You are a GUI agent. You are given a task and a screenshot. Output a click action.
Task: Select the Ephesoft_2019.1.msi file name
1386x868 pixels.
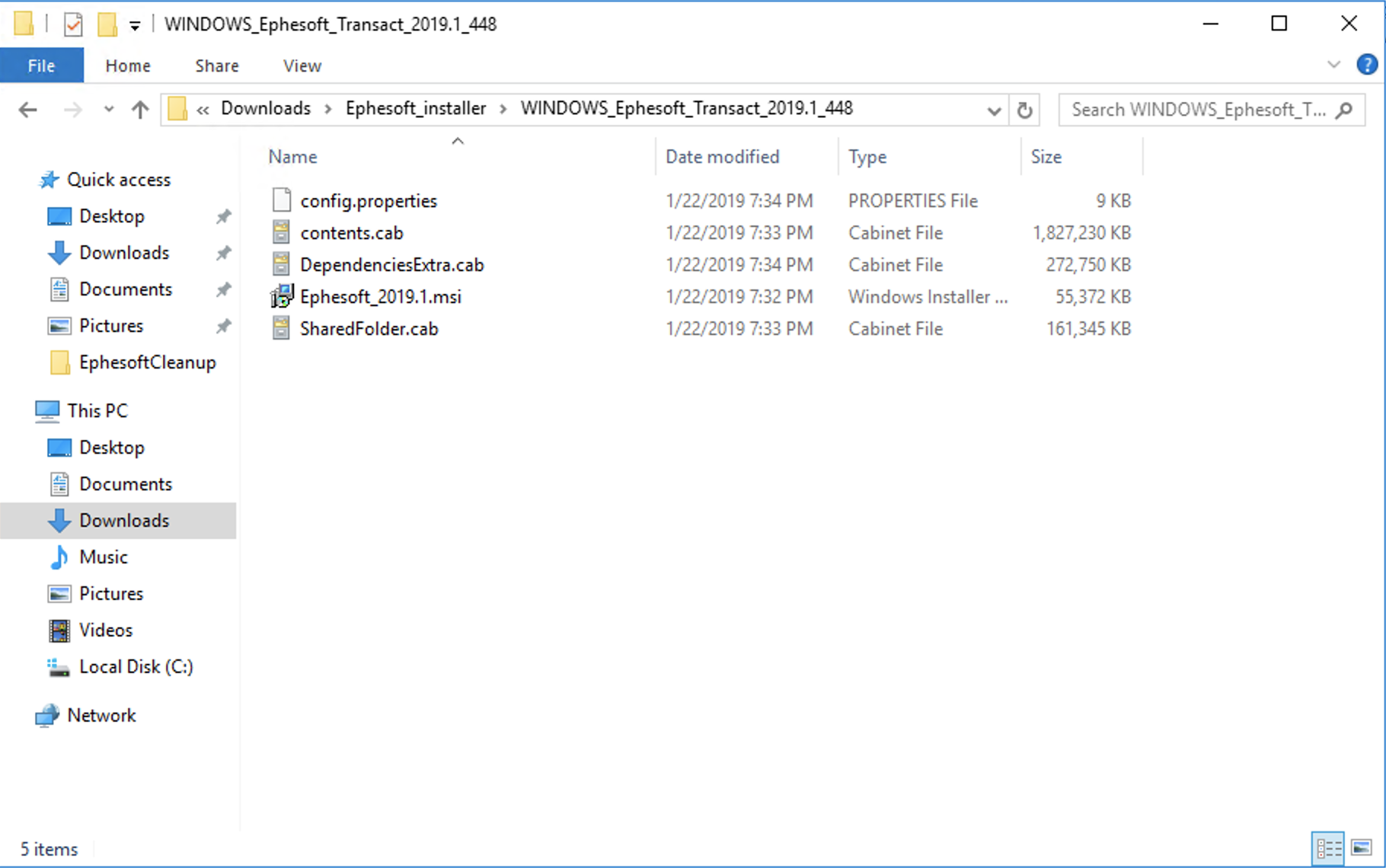[x=381, y=297]
